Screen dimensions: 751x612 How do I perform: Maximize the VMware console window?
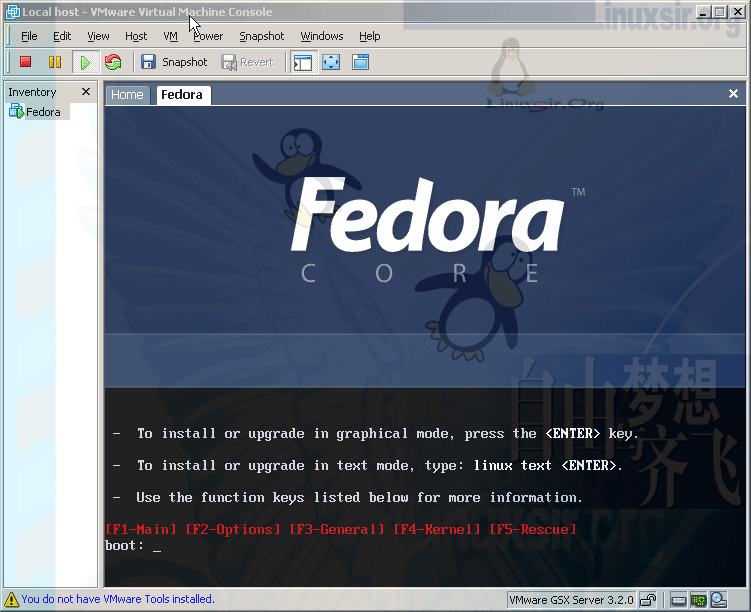[719, 12]
